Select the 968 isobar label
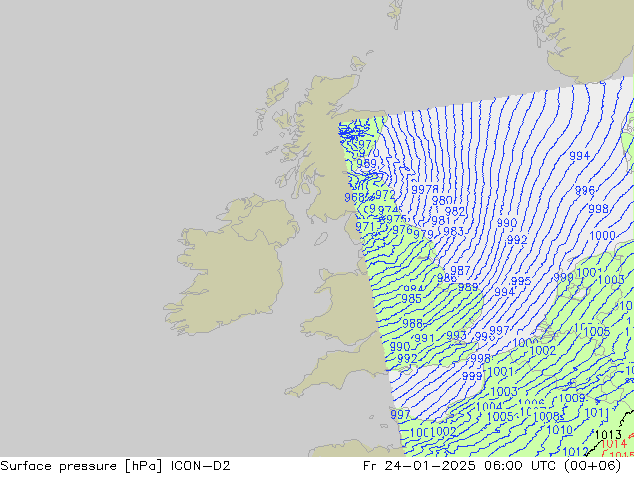Image resolution: width=634 pixels, height=490 pixels. coord(354,197)
